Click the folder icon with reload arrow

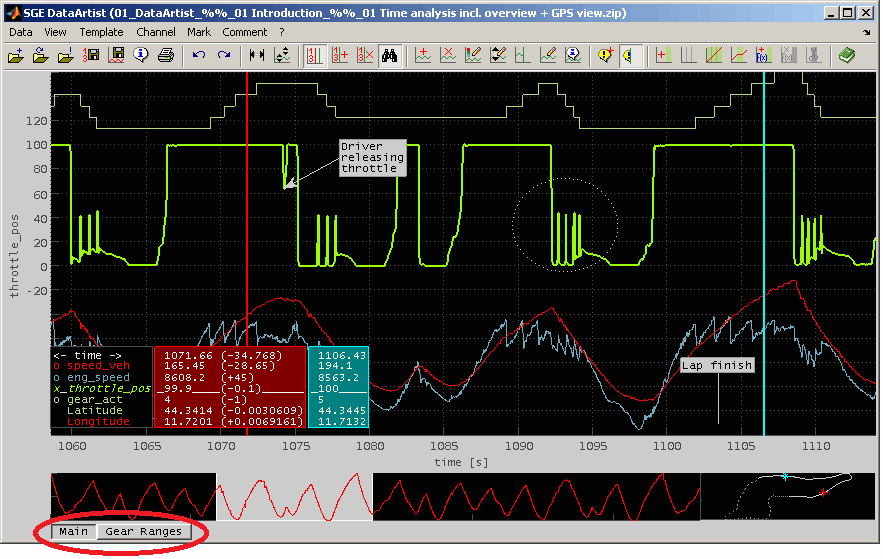(x=41, y=55)
